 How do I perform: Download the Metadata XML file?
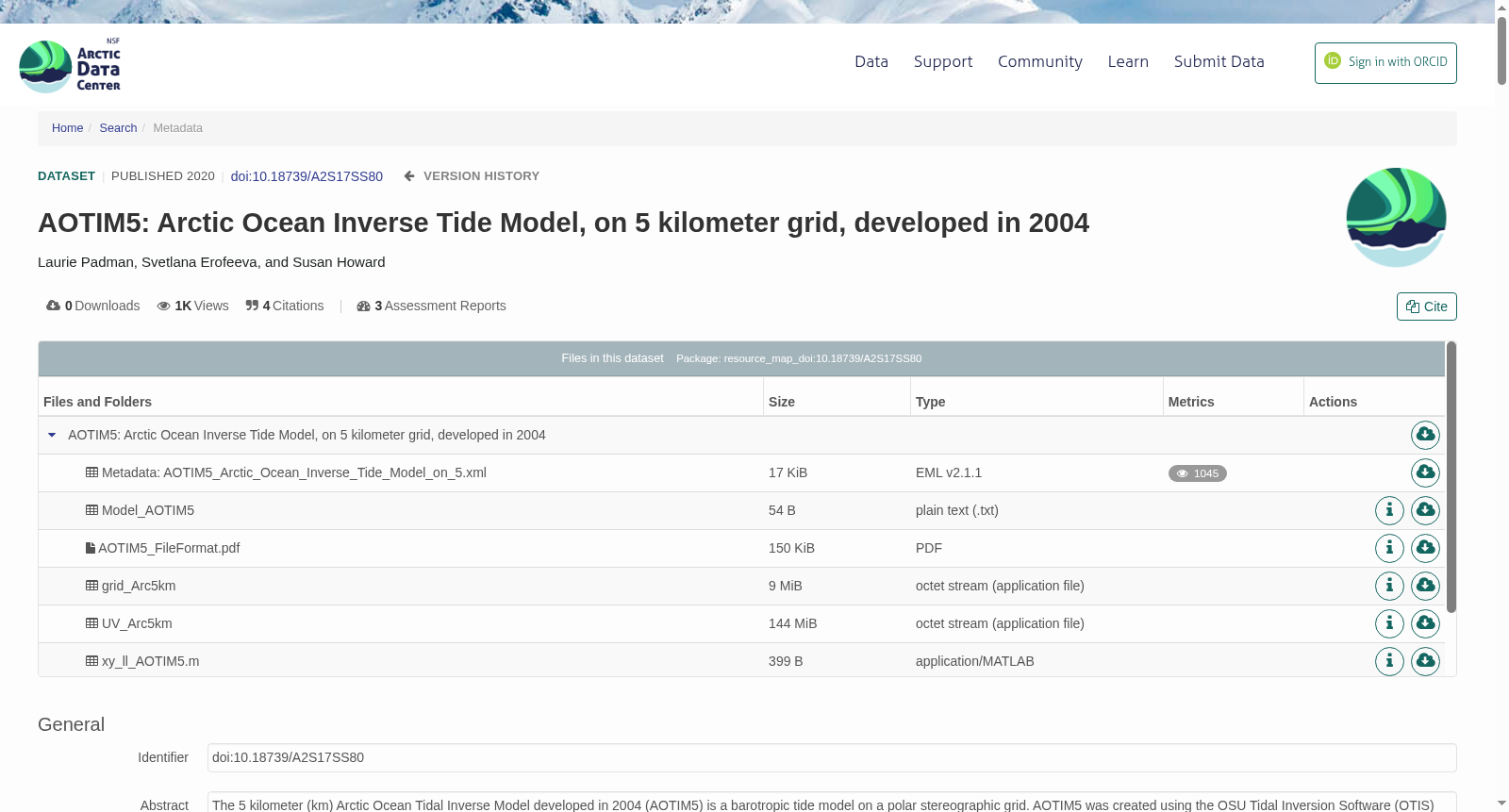[x=1425, y=472]
